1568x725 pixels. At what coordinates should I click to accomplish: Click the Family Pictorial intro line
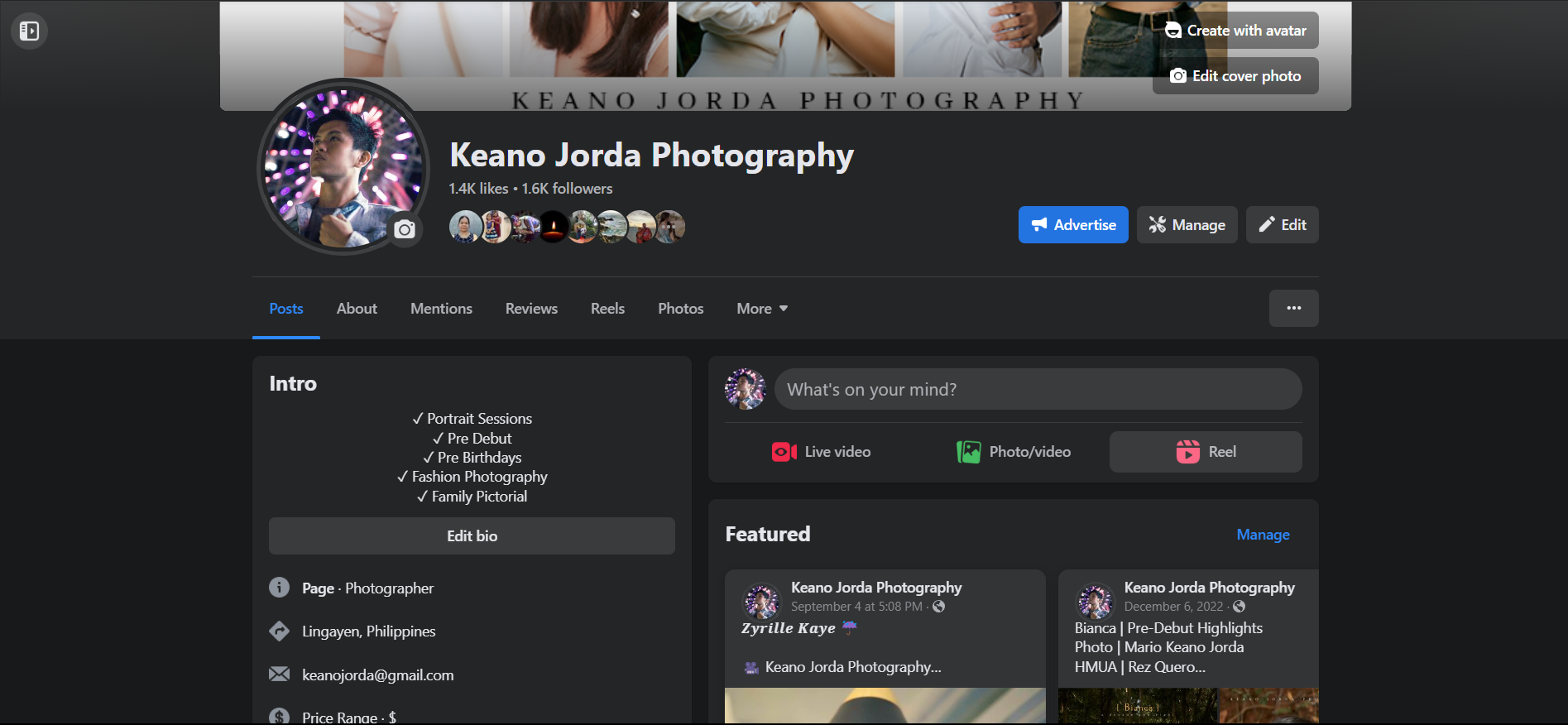coord(472,497)
